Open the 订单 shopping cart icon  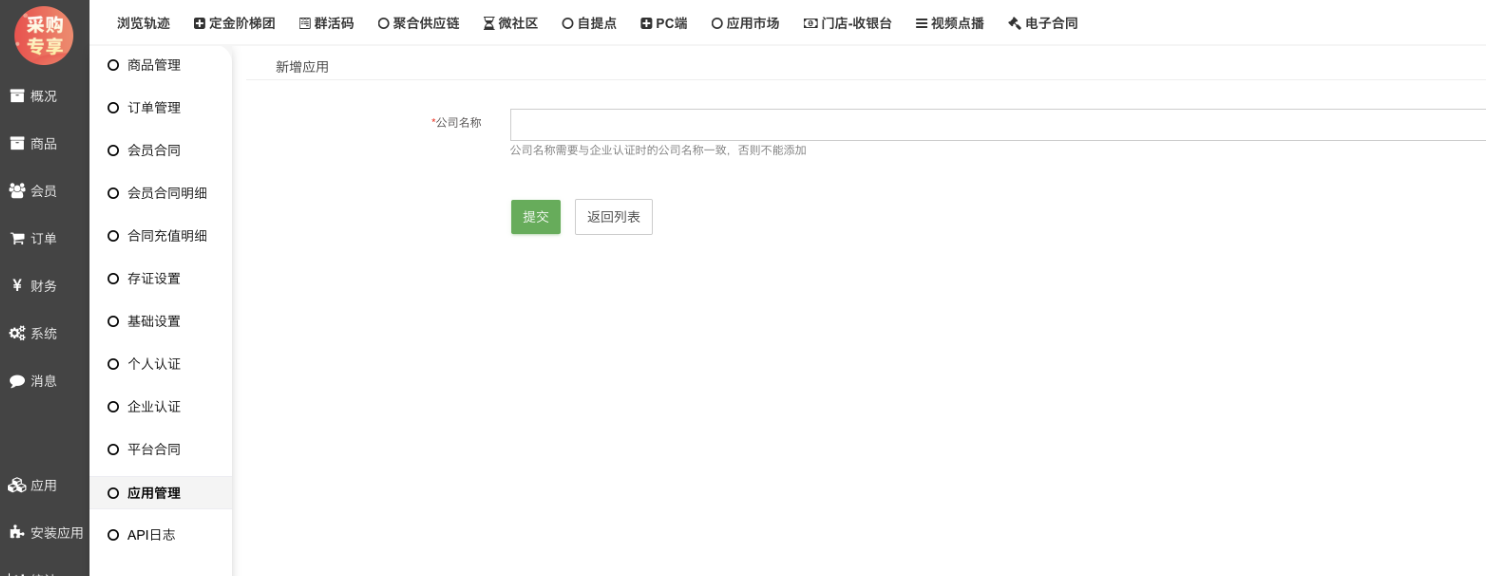(x=17, y=238)
